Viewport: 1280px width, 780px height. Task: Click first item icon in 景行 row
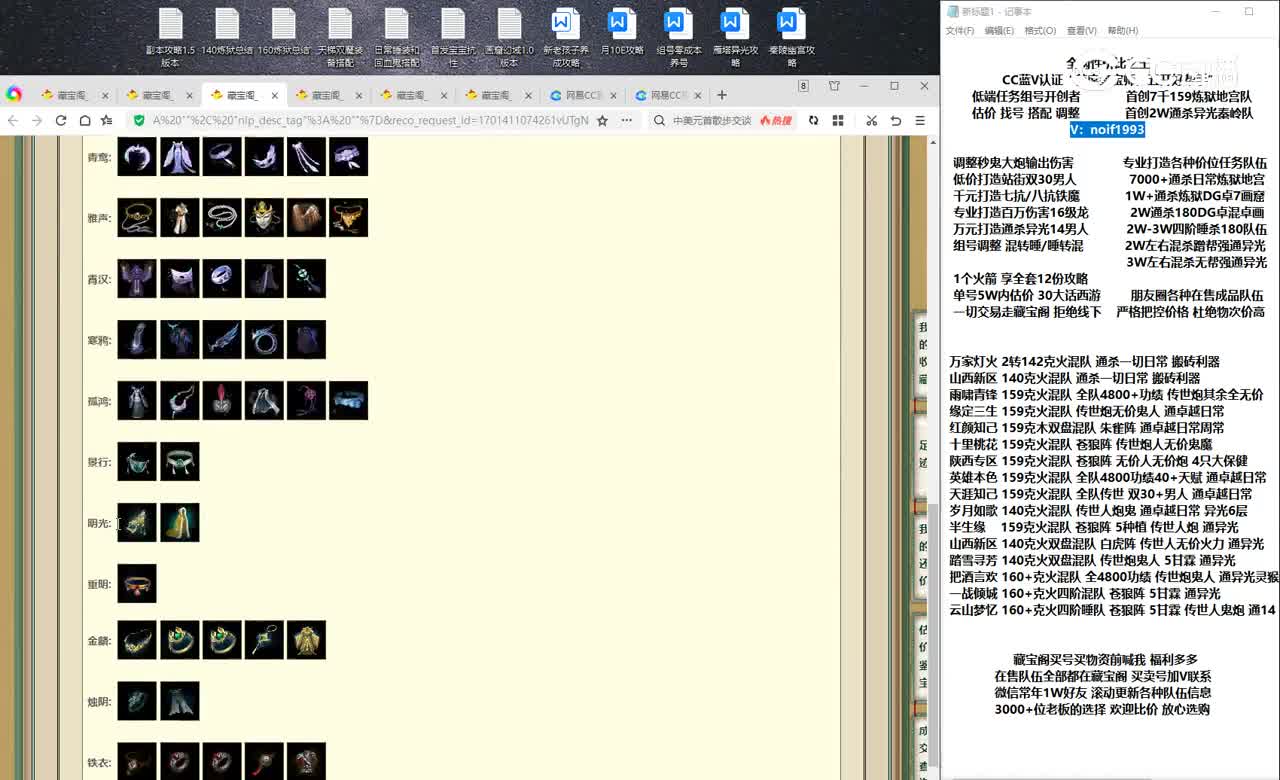click(x=137, y=462)
